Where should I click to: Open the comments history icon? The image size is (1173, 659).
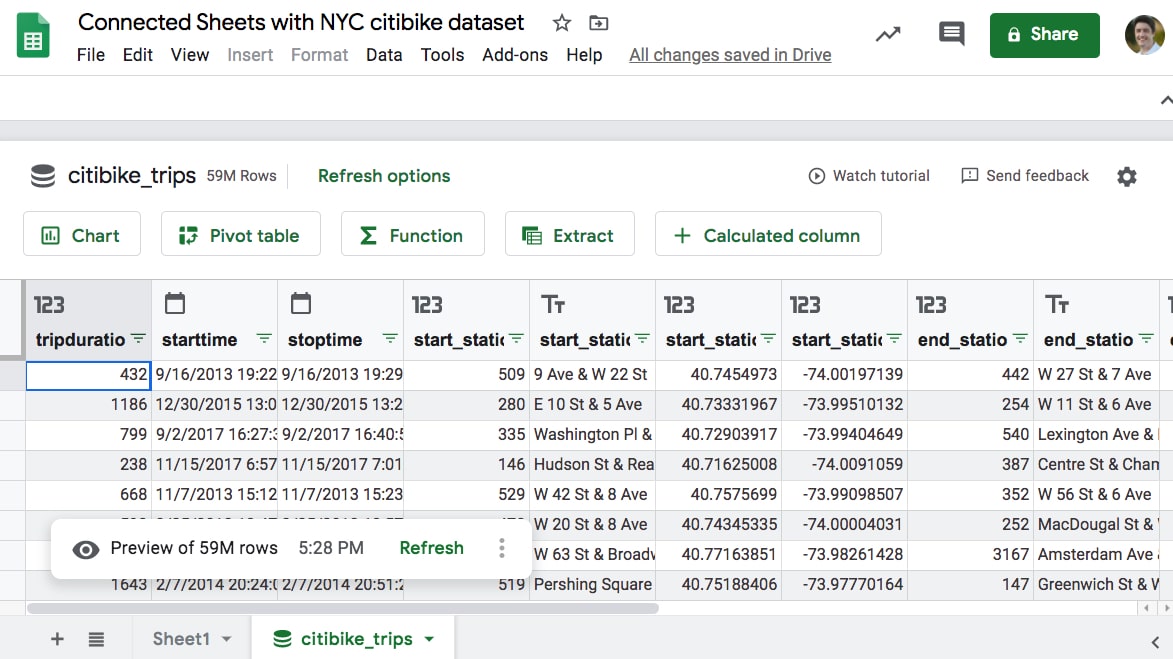(x=952, y=34)
